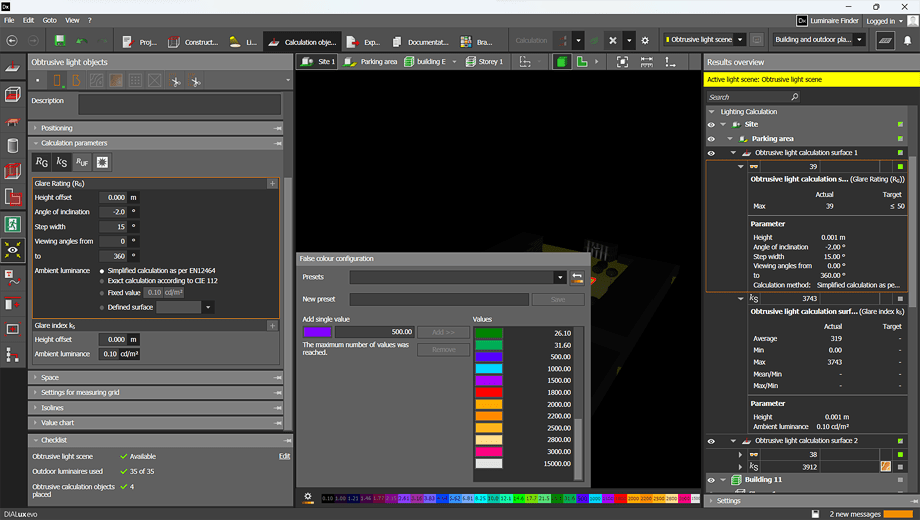This screenshot has width=920, height=520.
Task: Select the RUF upward flux icon
Action: coord(82,162)
